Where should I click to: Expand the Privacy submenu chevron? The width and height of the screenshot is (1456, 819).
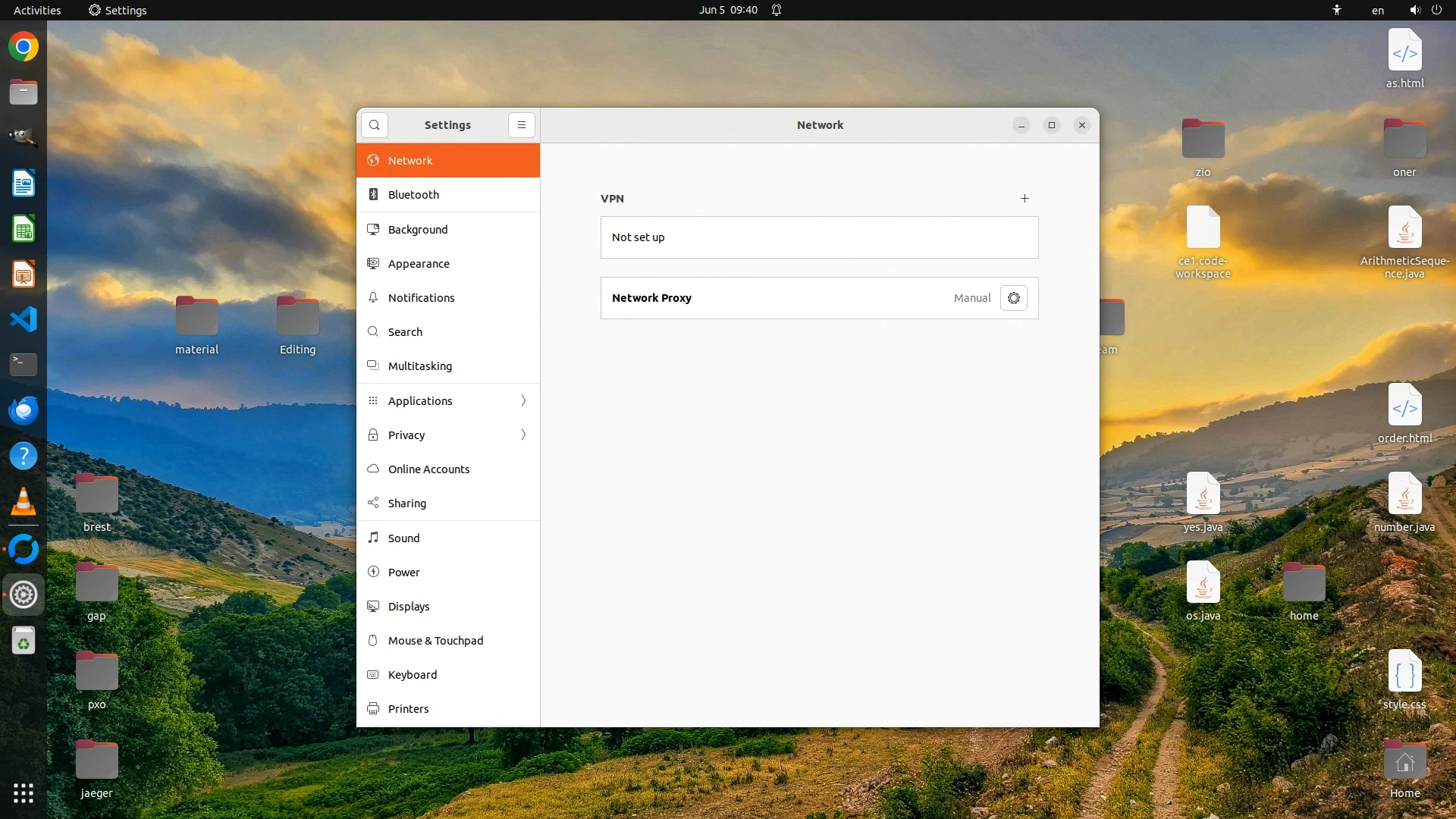point(523,435)
